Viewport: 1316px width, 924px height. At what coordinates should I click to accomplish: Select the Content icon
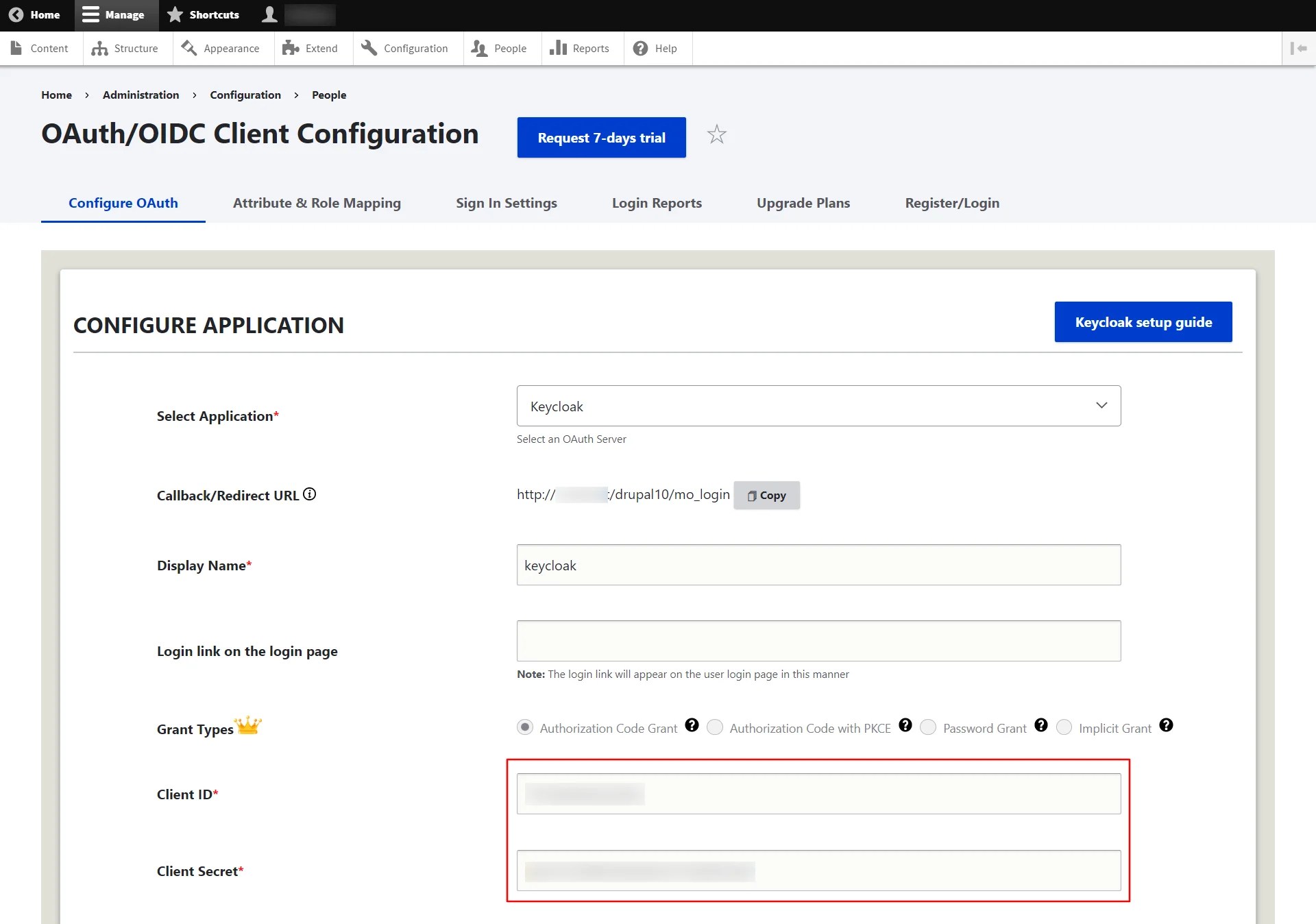point(16,48)
